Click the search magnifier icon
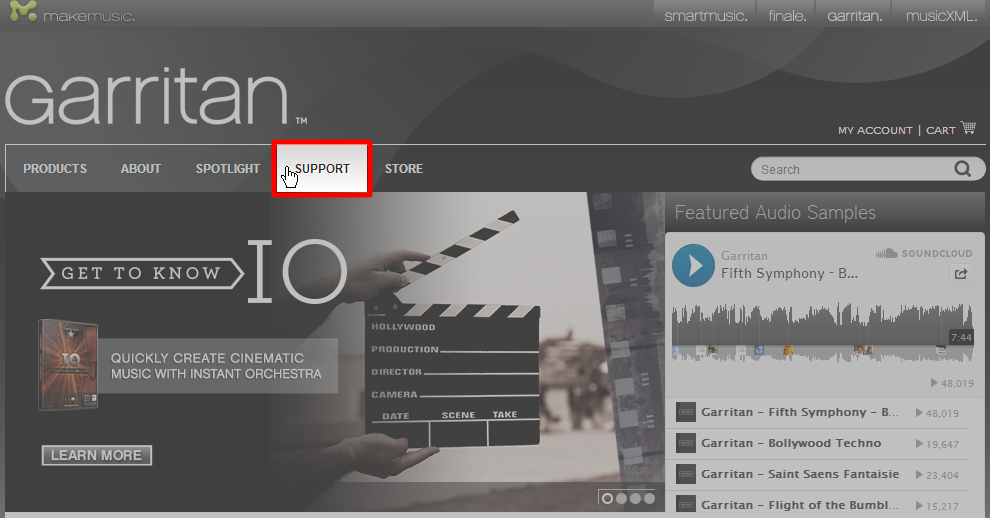990x518 pixels. [x=963, y=169]
